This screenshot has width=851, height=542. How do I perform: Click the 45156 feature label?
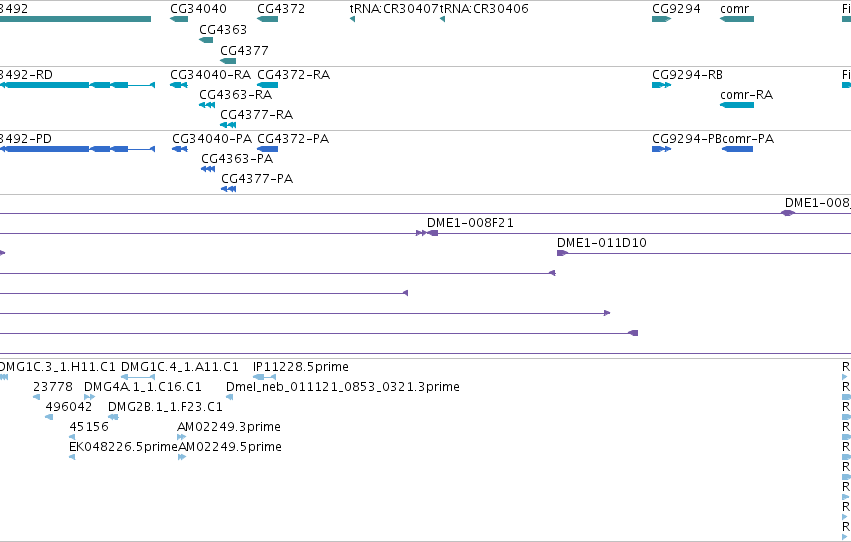[89, 426]
